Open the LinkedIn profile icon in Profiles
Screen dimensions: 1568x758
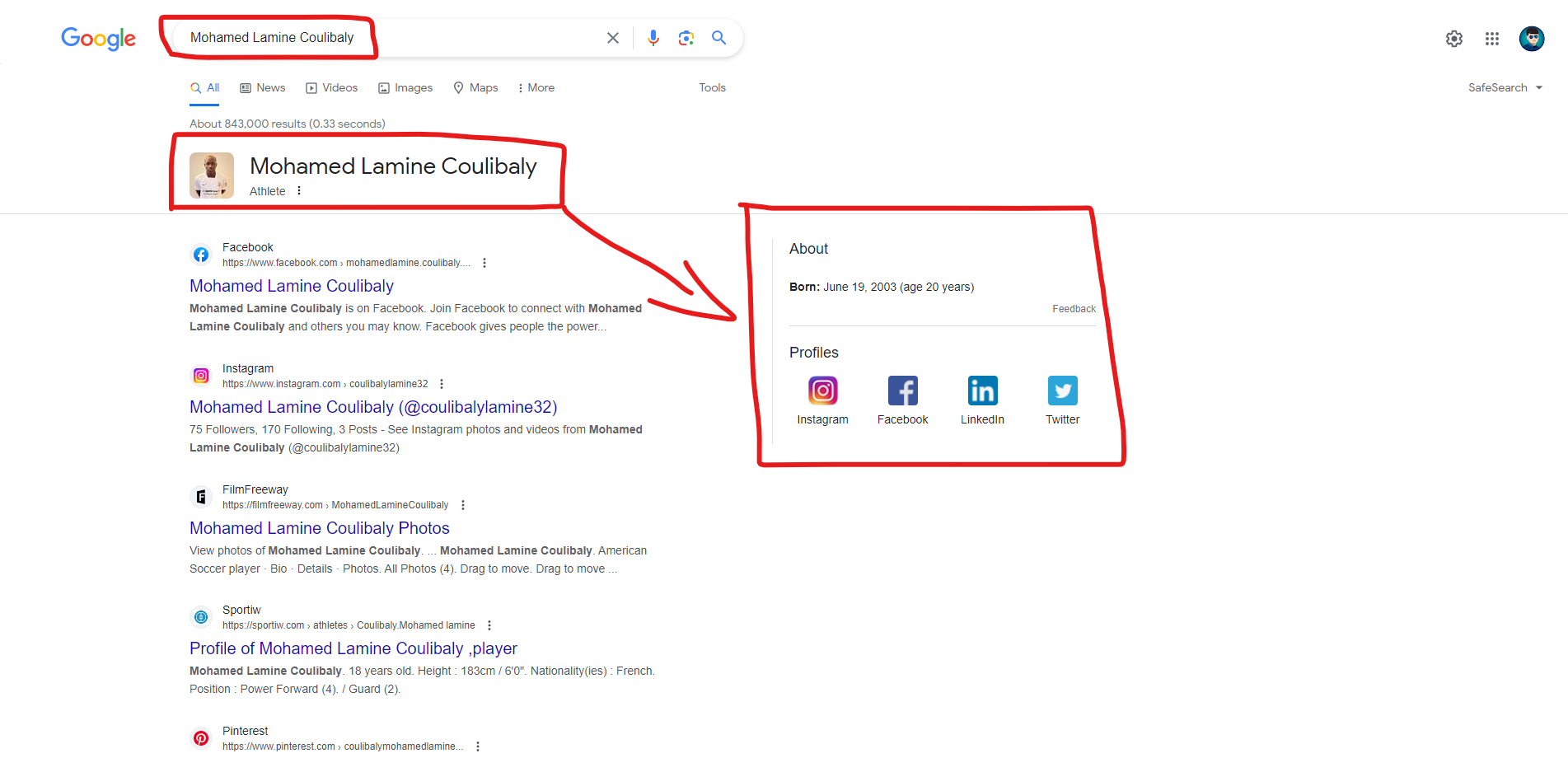[983, 391]
